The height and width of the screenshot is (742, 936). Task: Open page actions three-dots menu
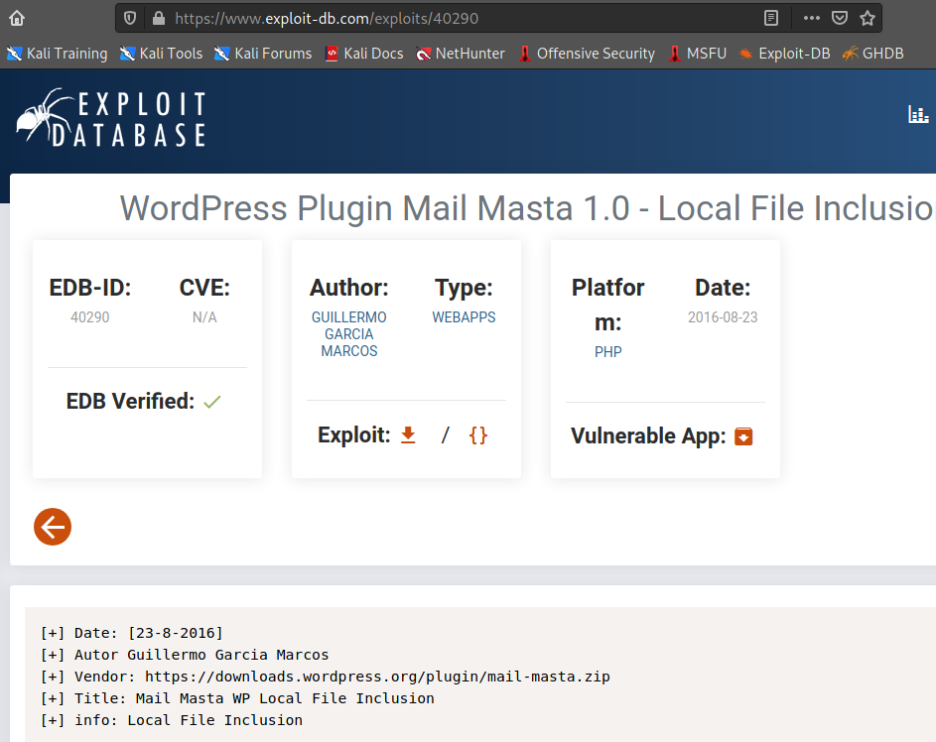click(811, 19)
